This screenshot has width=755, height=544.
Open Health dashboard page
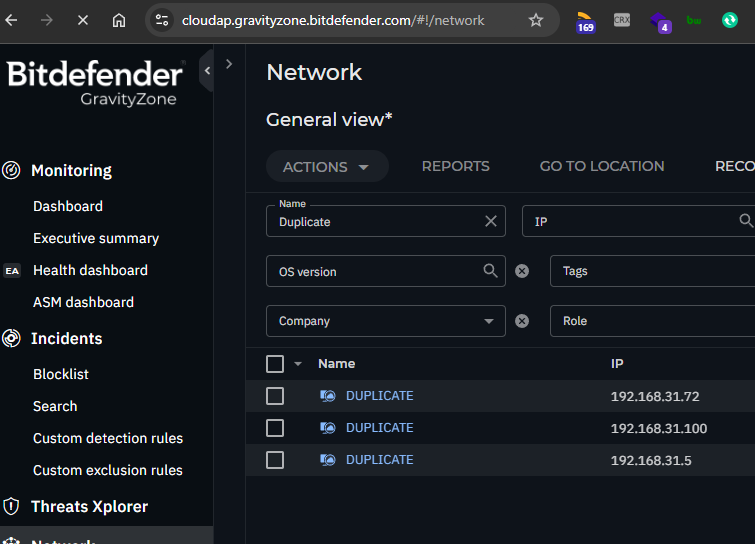click(x=90, y=271)
